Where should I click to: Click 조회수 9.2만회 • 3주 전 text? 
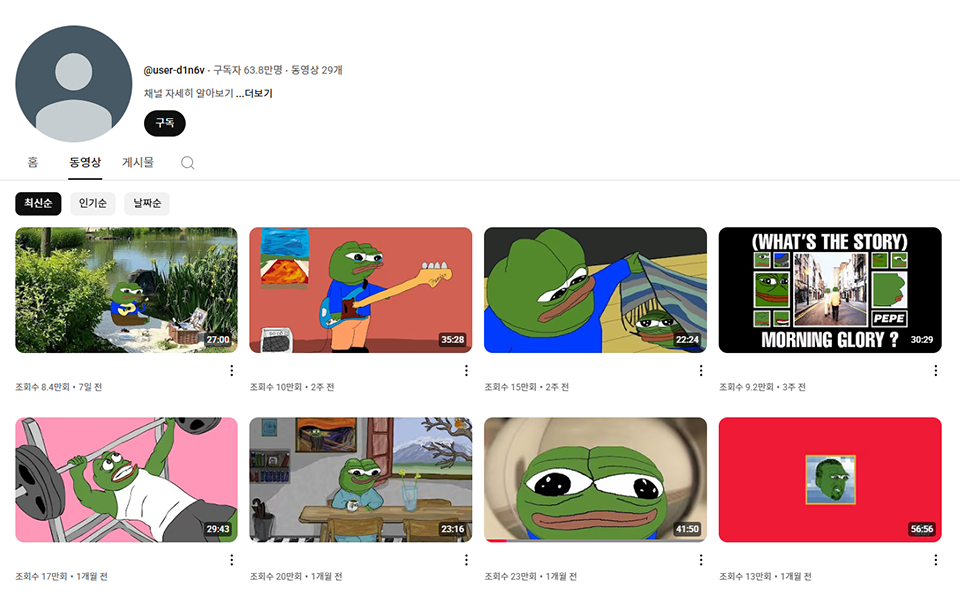pos(762,387)
